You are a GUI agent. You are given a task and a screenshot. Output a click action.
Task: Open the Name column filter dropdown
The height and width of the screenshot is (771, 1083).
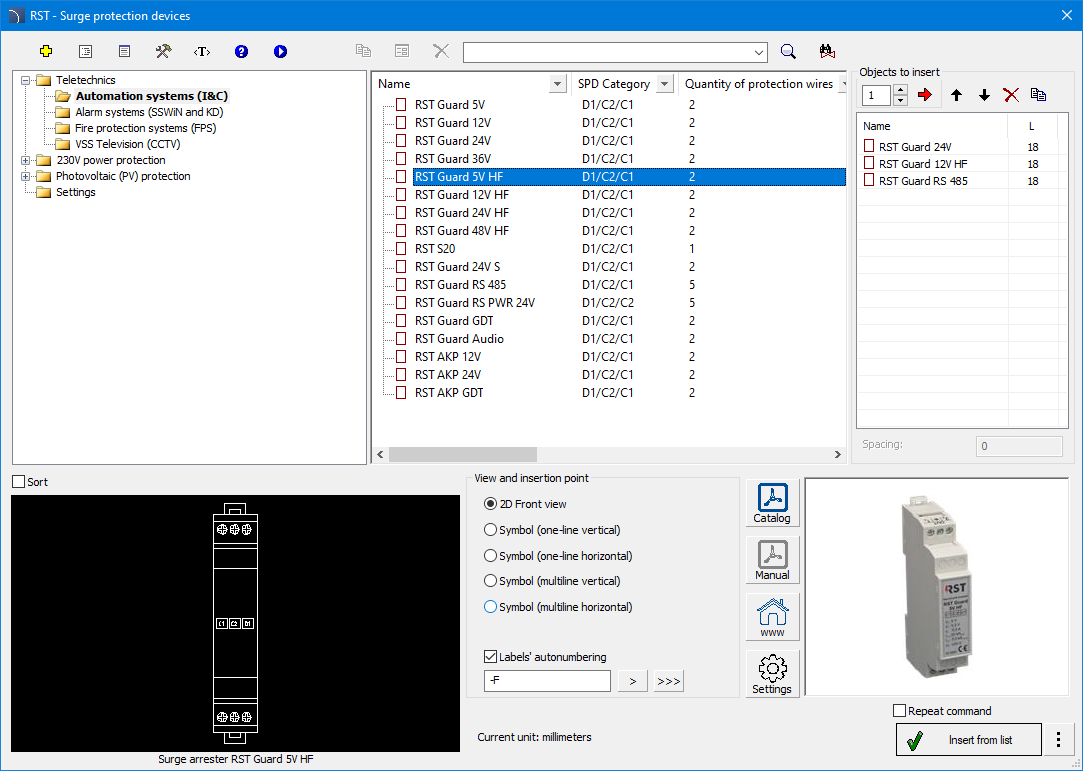click(557, 84)
